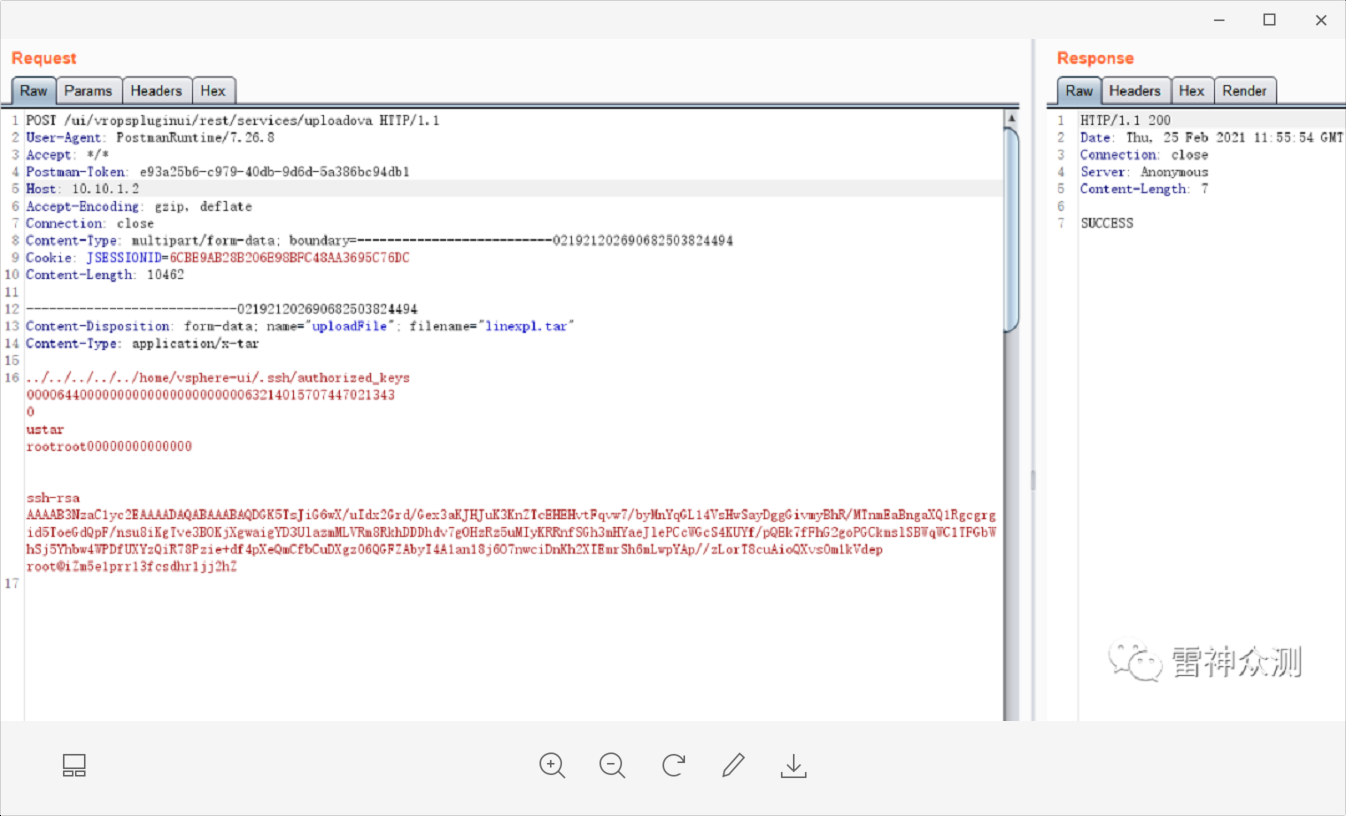Click the Postman-Token header line
The image size is (1346, 816).
[x=218, y=172]
